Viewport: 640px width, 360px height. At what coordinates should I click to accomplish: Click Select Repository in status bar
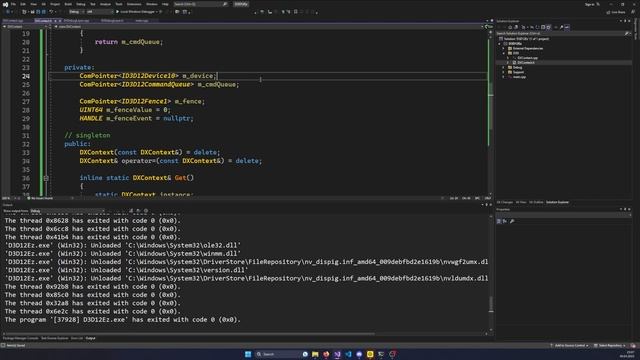(609, 345)
